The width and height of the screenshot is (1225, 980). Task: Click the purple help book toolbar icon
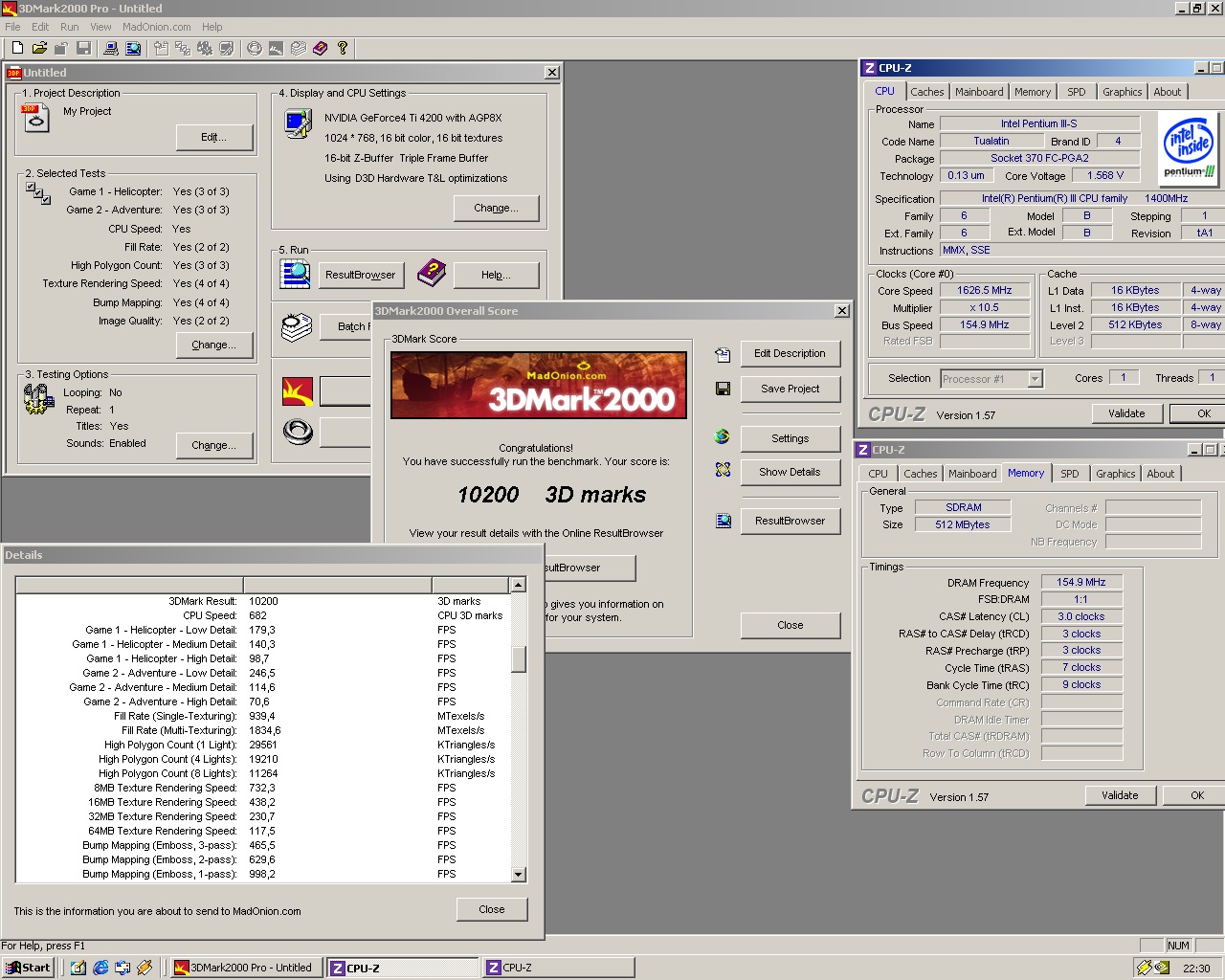click(x=321, y=48)
